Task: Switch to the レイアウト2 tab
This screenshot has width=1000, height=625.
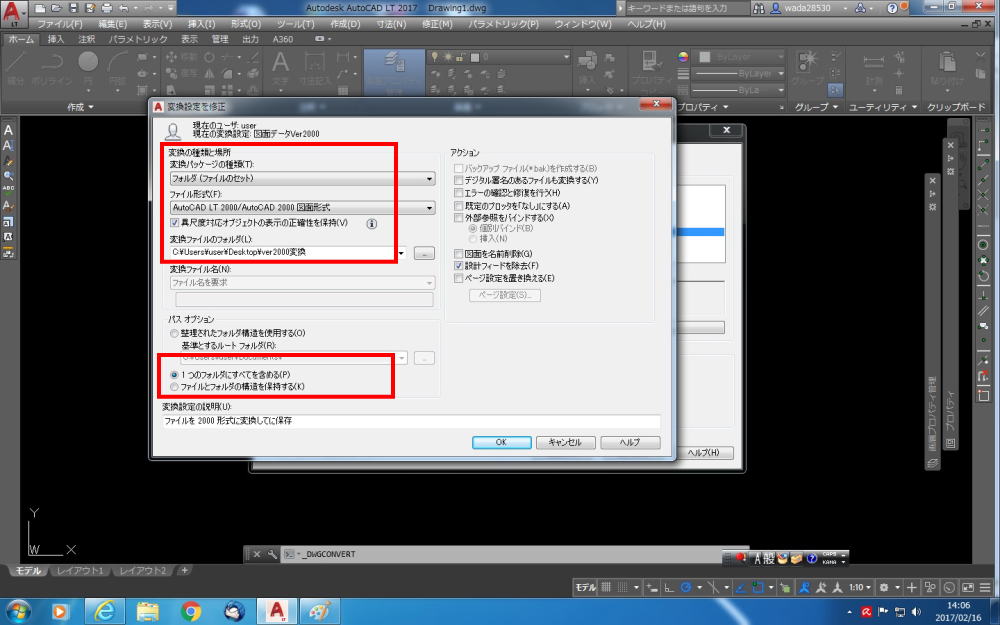Action: point(143,570)
